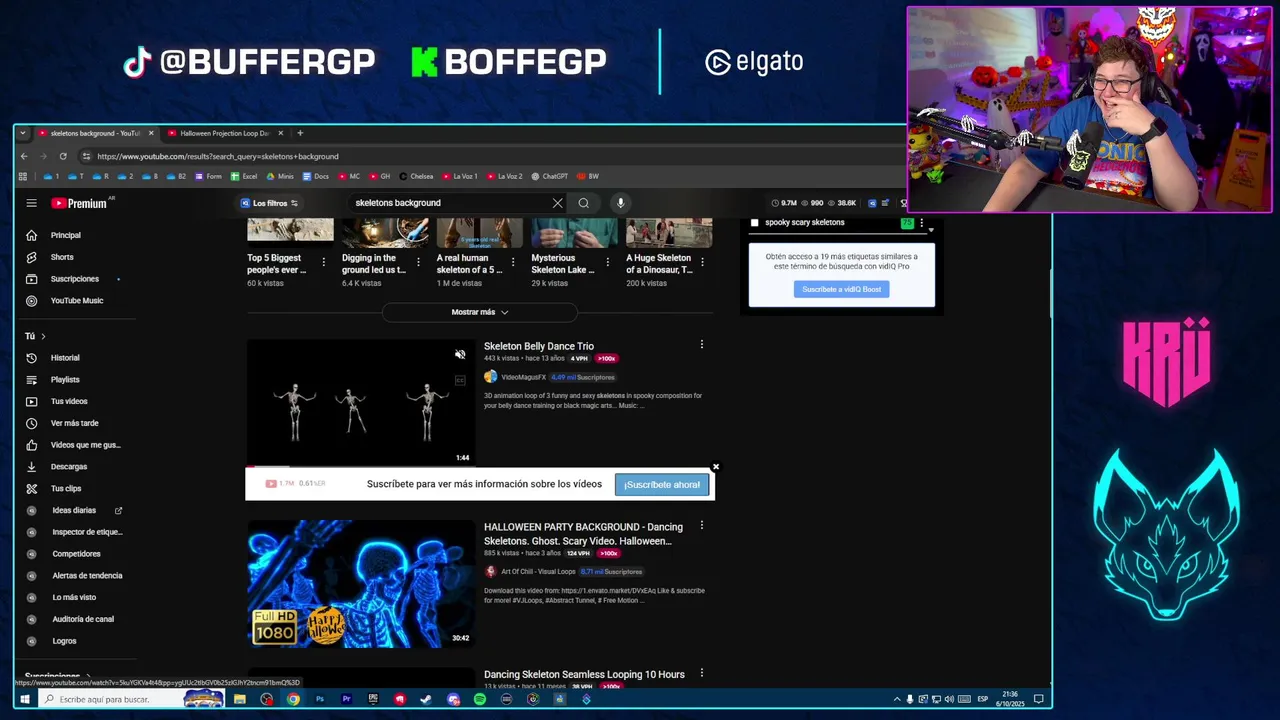The height and width of the screenshot is (720, 1280).
Task: Open Suscripciones in the sidebar
Action: click(x=75, y=279)
